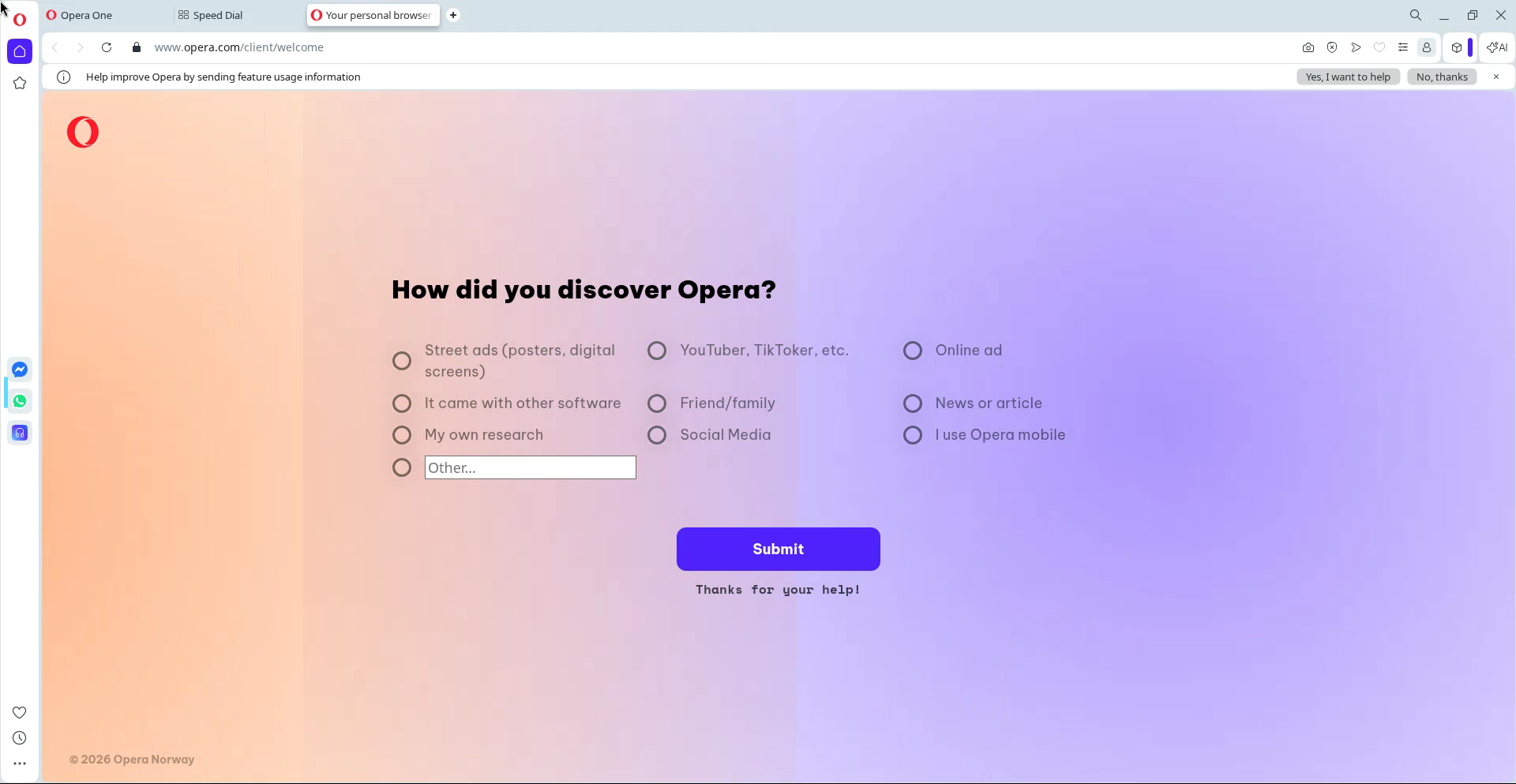1516x784 pixels.
Task: Select My own research option
Action: (x=402, y=435)
